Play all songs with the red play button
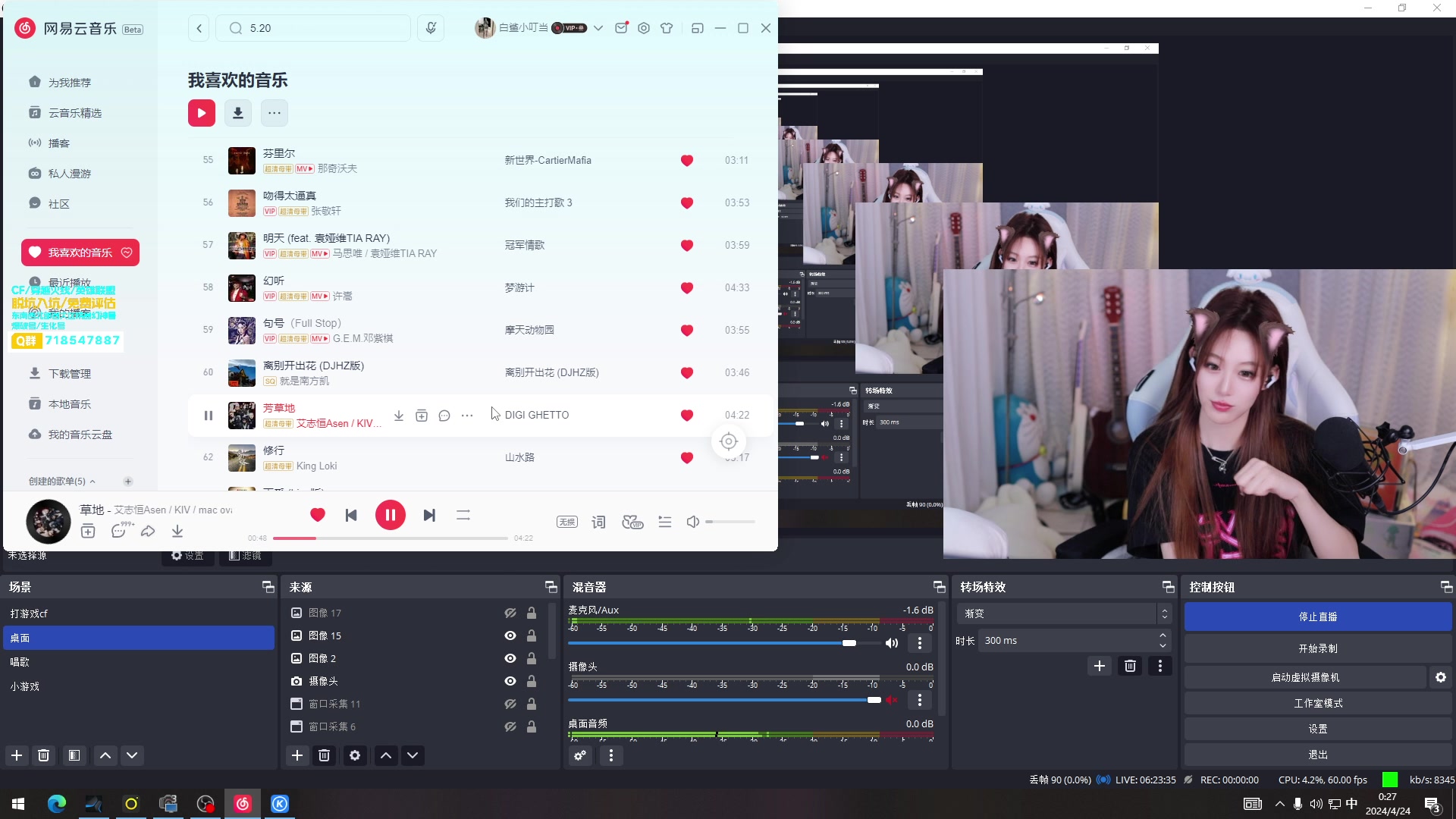The image size is (1456, 819). click(x=202, y=113)
